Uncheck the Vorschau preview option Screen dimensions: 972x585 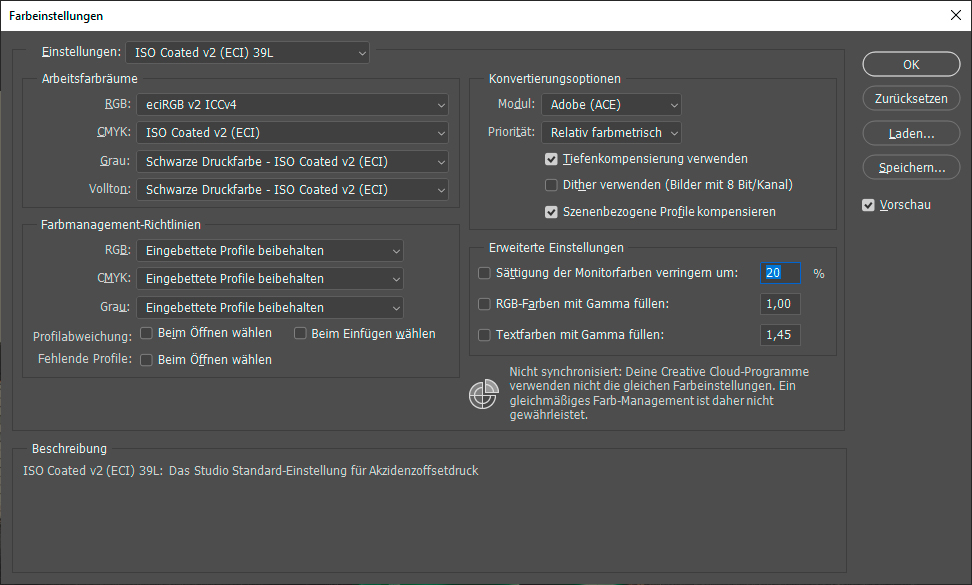(869, 204)
